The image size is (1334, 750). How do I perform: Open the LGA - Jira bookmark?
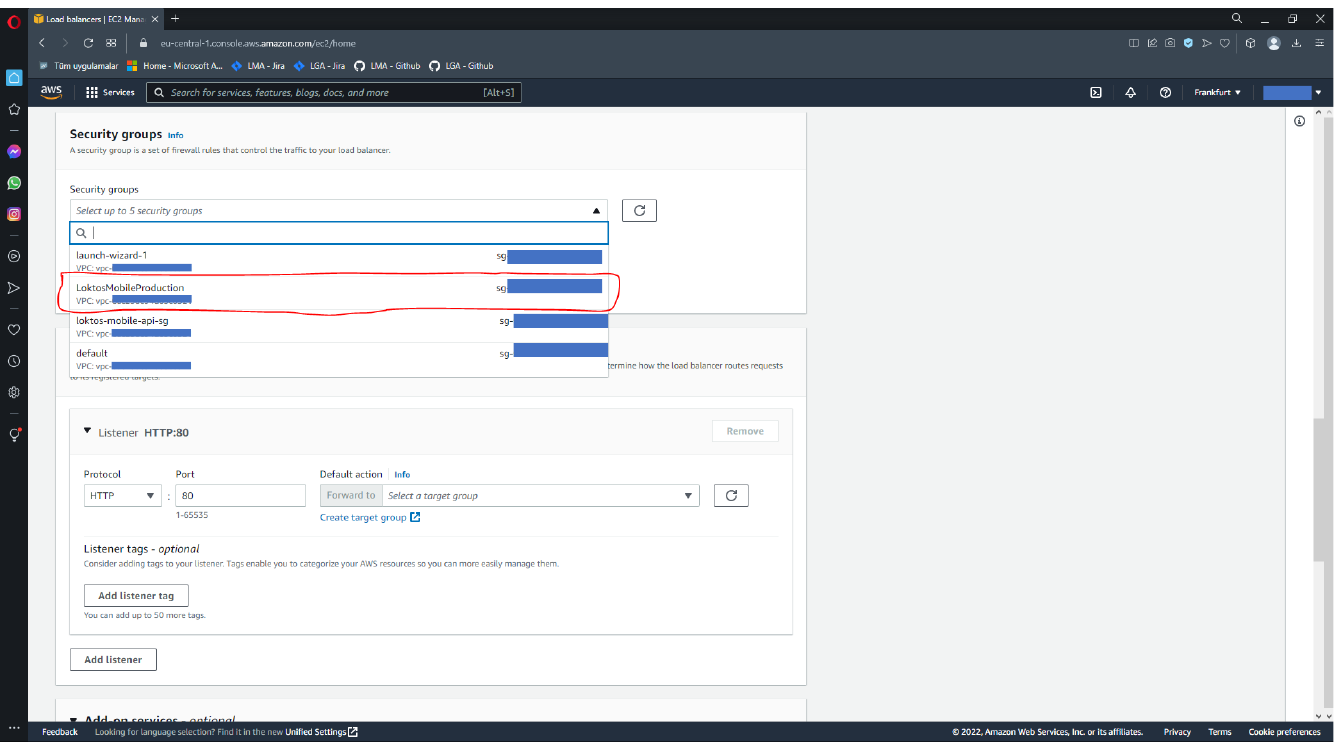tap(319, 66)
